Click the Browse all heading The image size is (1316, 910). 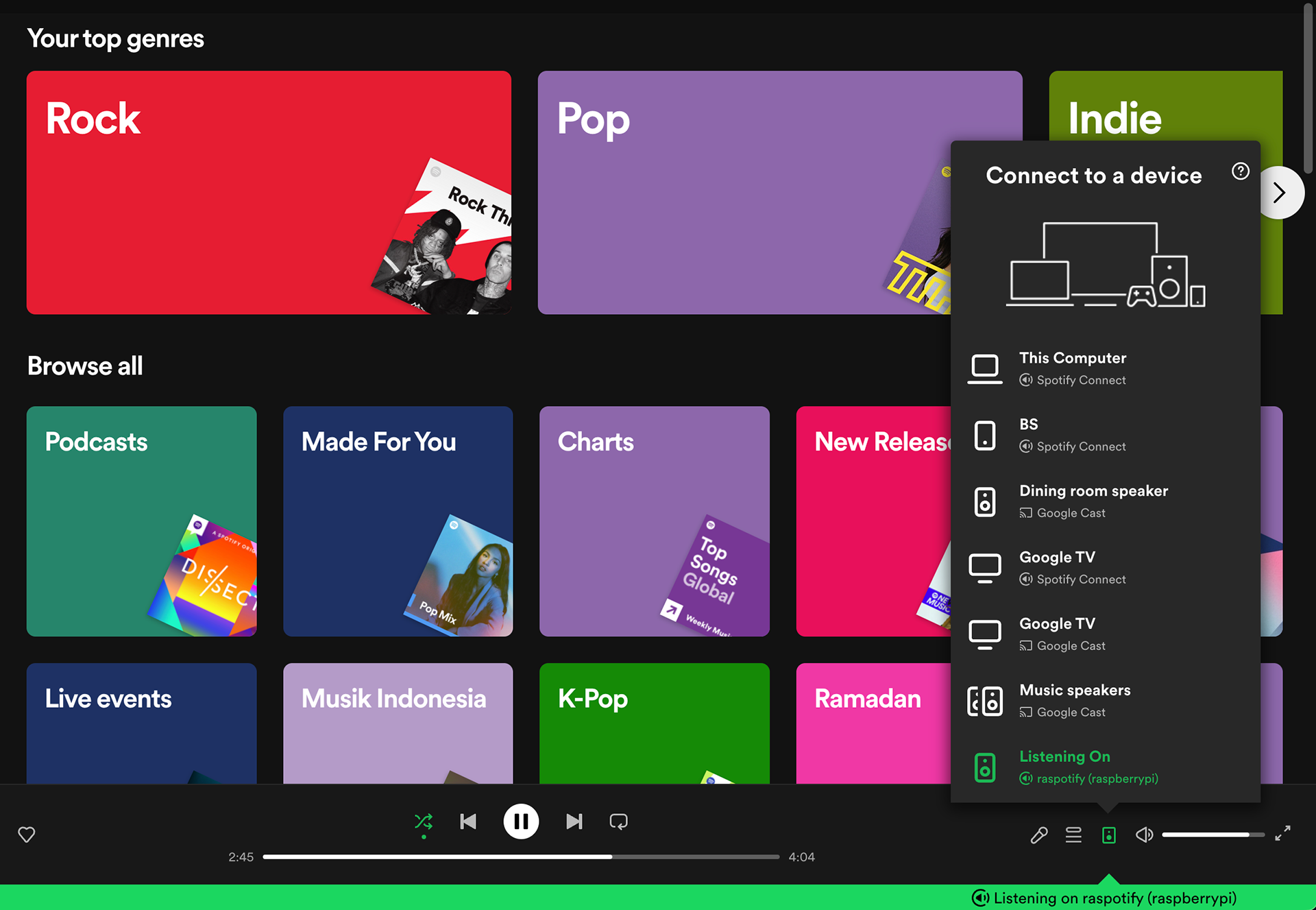(85, 366)
